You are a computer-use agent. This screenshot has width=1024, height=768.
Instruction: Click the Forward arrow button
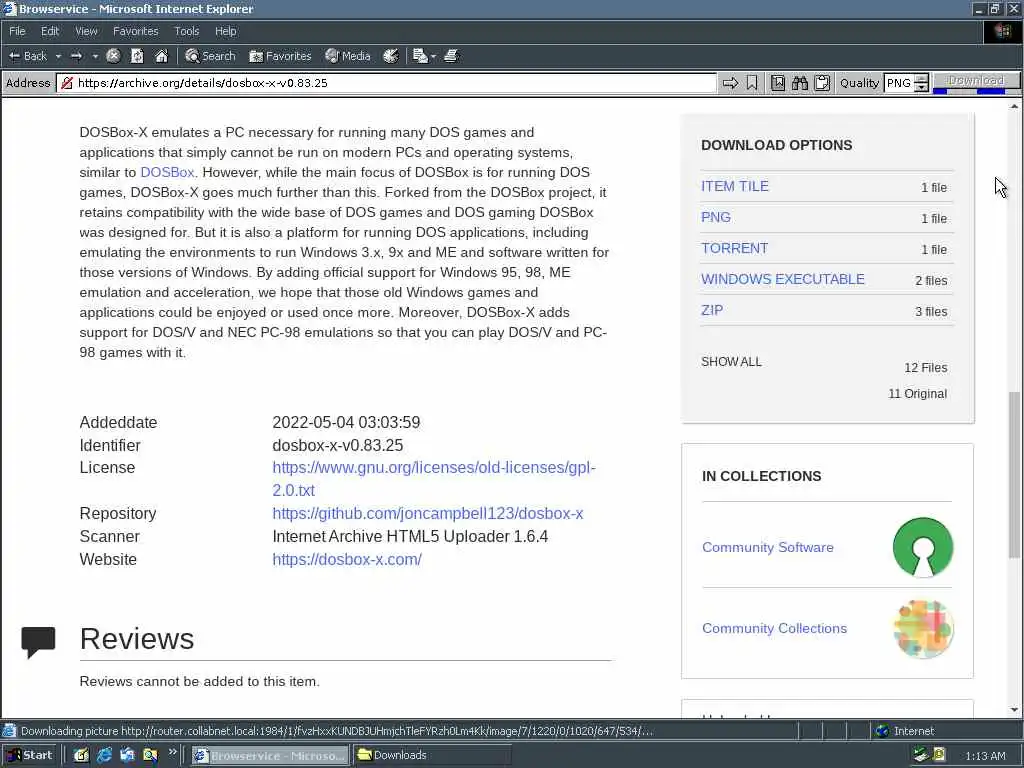[x=76, y=56]
